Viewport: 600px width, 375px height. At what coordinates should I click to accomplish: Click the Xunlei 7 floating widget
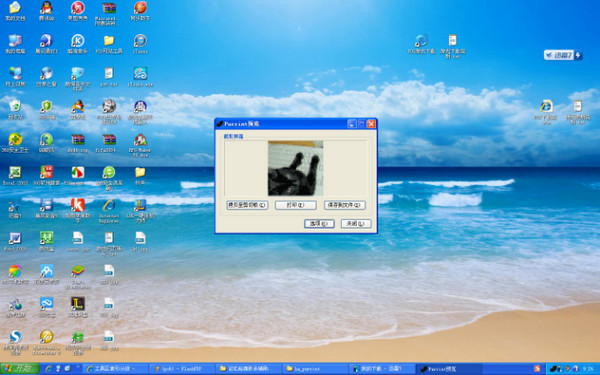coord(563,55)
